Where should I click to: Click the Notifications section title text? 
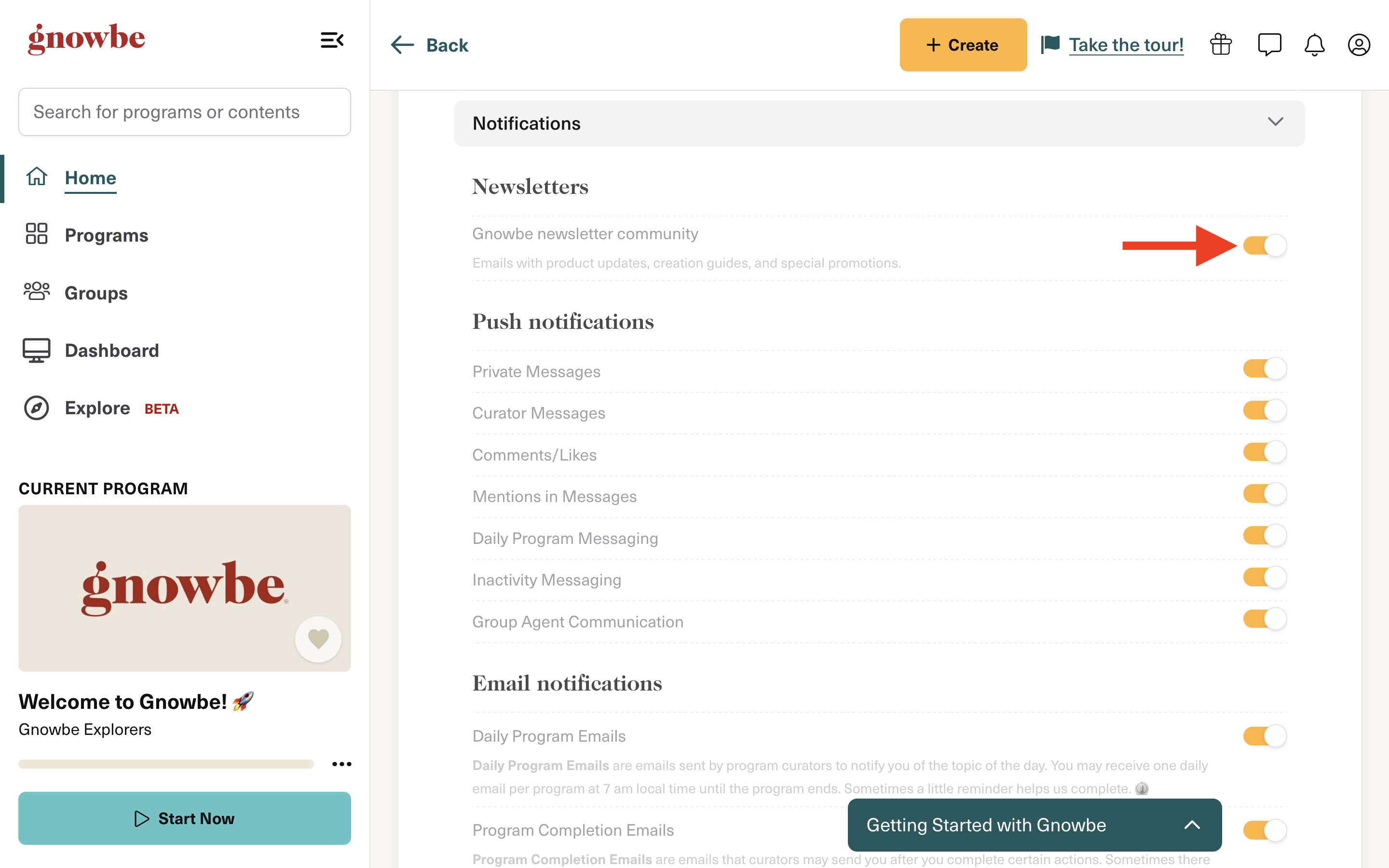pyautogui.click(x=526, y=123)
